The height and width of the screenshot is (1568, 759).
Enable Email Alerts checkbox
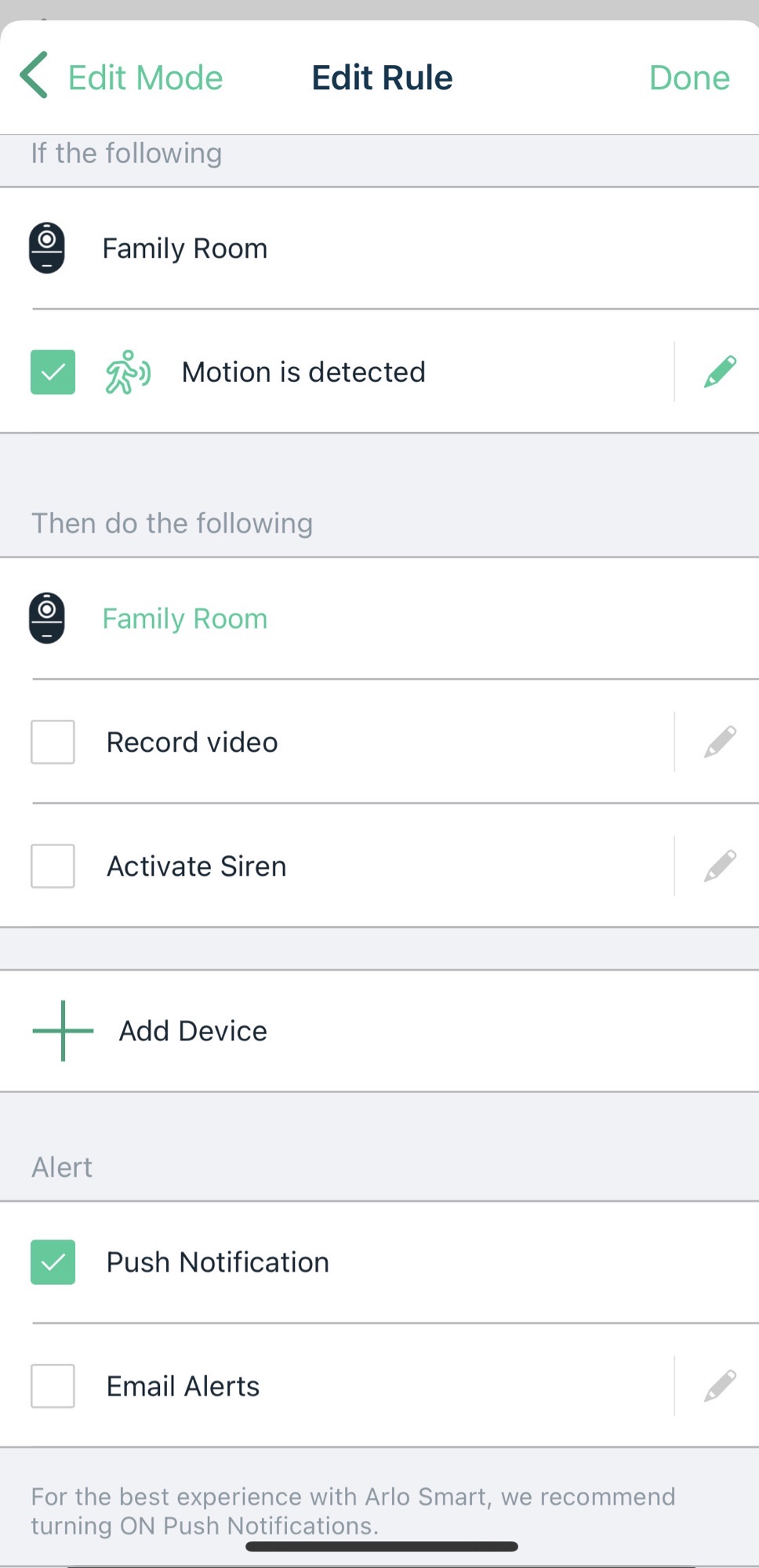tap(53, 1385)
